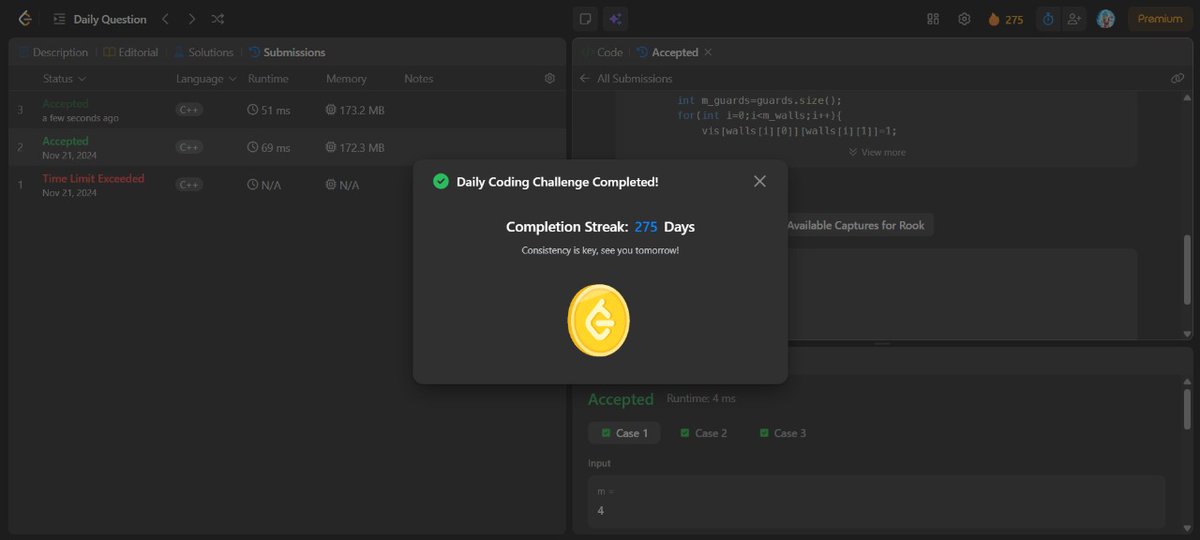Switch to the Code tab
Screen dimensions: 1200x540
[x=602, y=52]
